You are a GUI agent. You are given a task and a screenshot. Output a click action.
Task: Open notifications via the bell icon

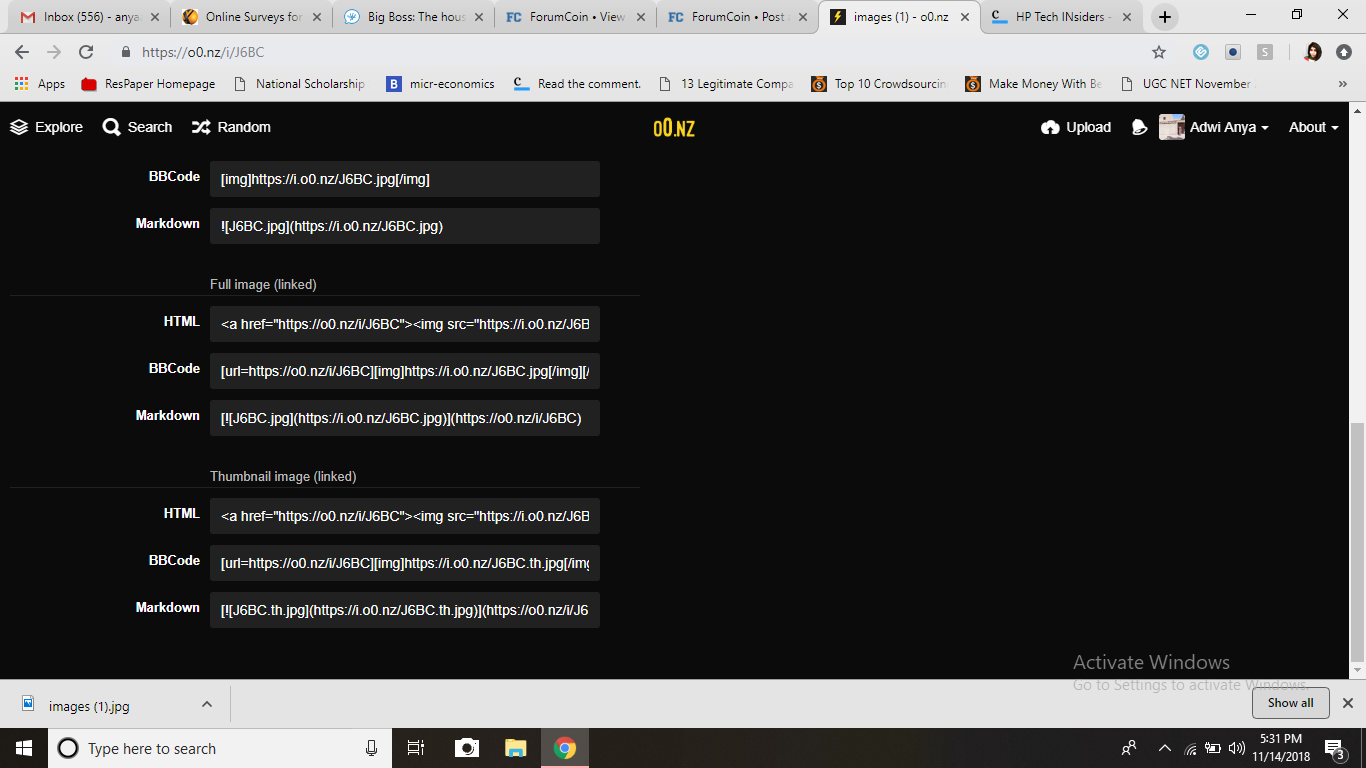[1139, 127]
